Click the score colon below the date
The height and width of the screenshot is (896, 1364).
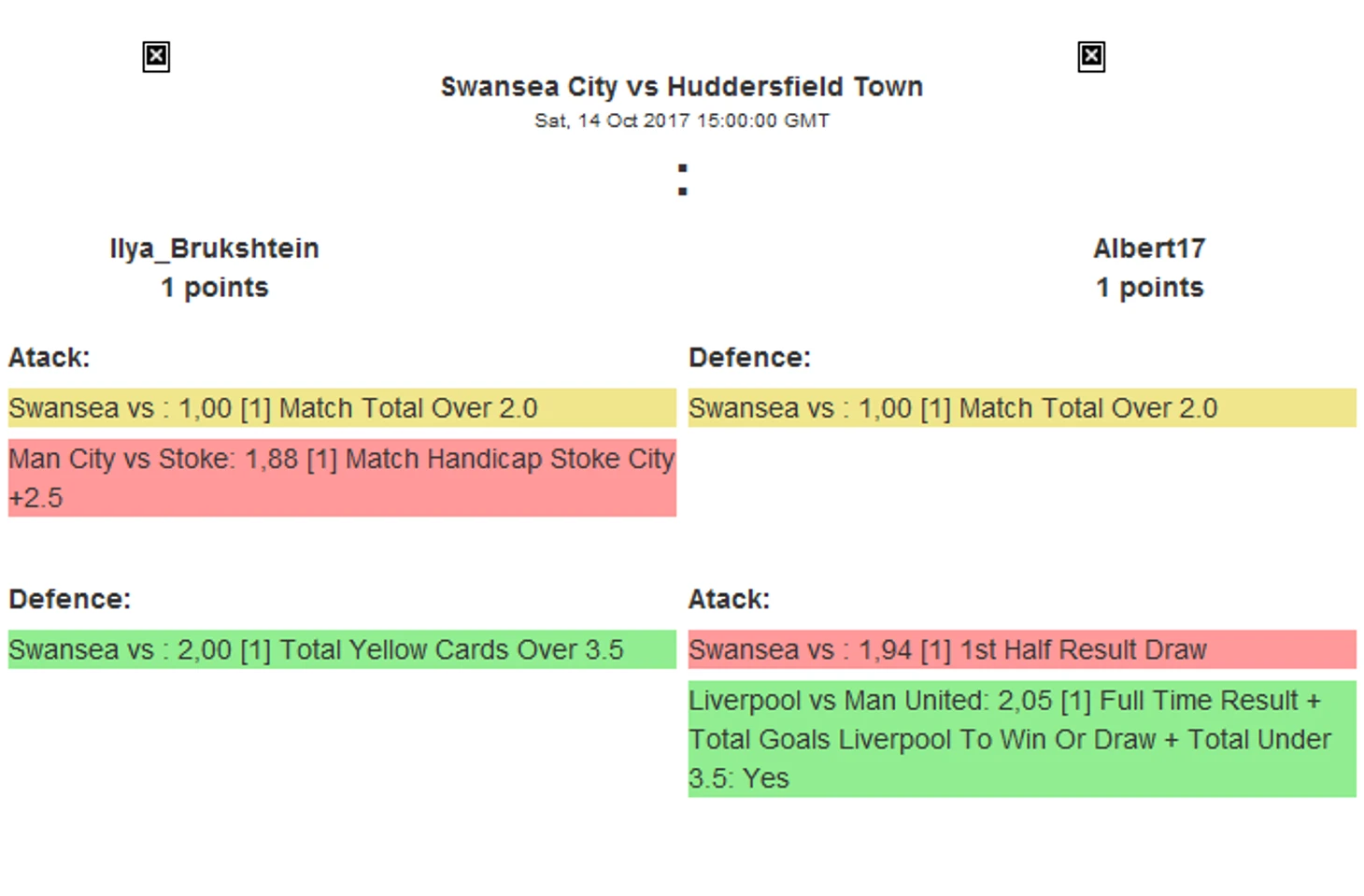click(682, 179)
